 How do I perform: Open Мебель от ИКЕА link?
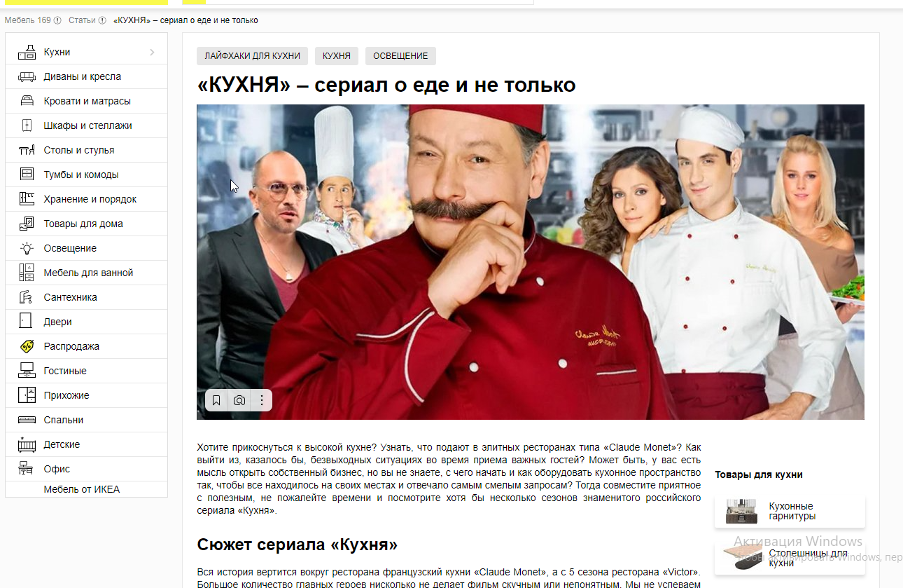click(82, 489)
